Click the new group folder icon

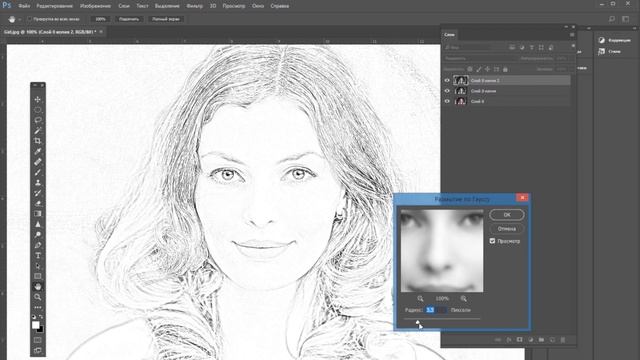point(541,340)
